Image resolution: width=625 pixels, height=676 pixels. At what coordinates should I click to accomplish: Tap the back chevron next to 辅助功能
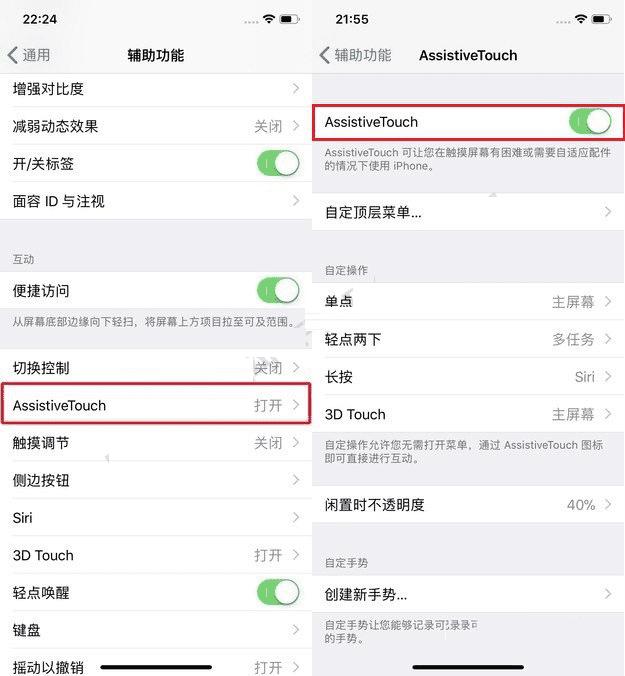point(325,55)
